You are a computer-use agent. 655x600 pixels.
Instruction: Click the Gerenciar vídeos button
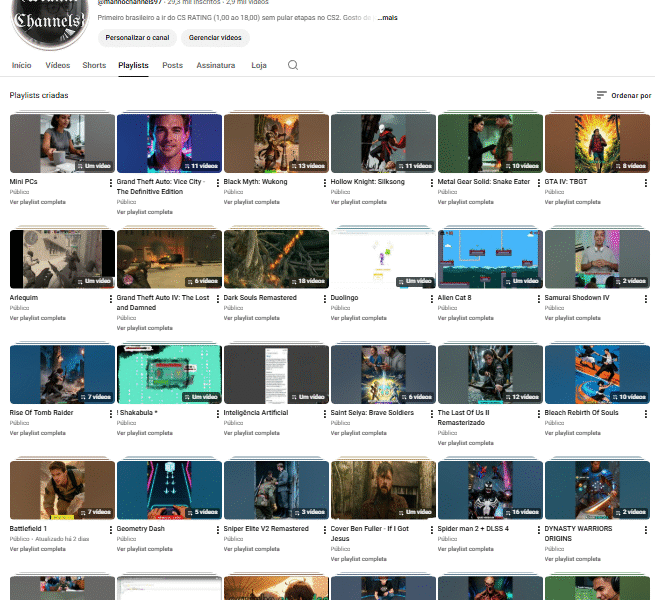[x=215, y=38]
